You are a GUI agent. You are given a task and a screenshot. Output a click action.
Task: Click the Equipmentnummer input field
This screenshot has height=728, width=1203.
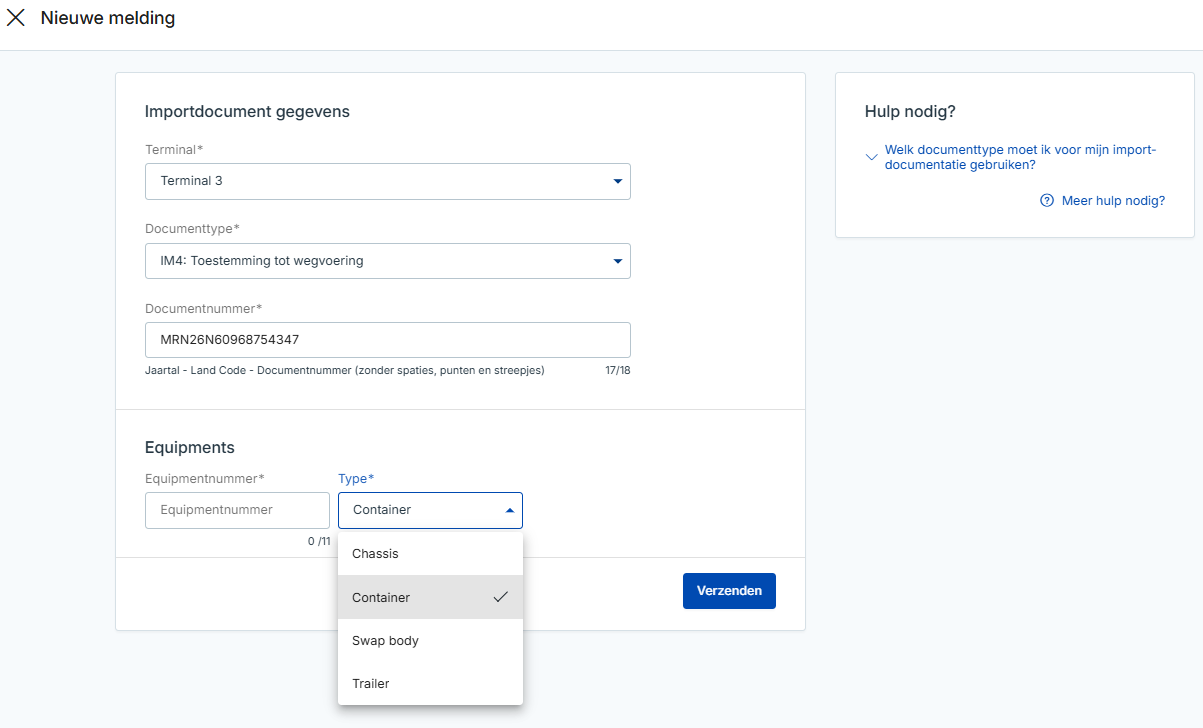point(237,510)
